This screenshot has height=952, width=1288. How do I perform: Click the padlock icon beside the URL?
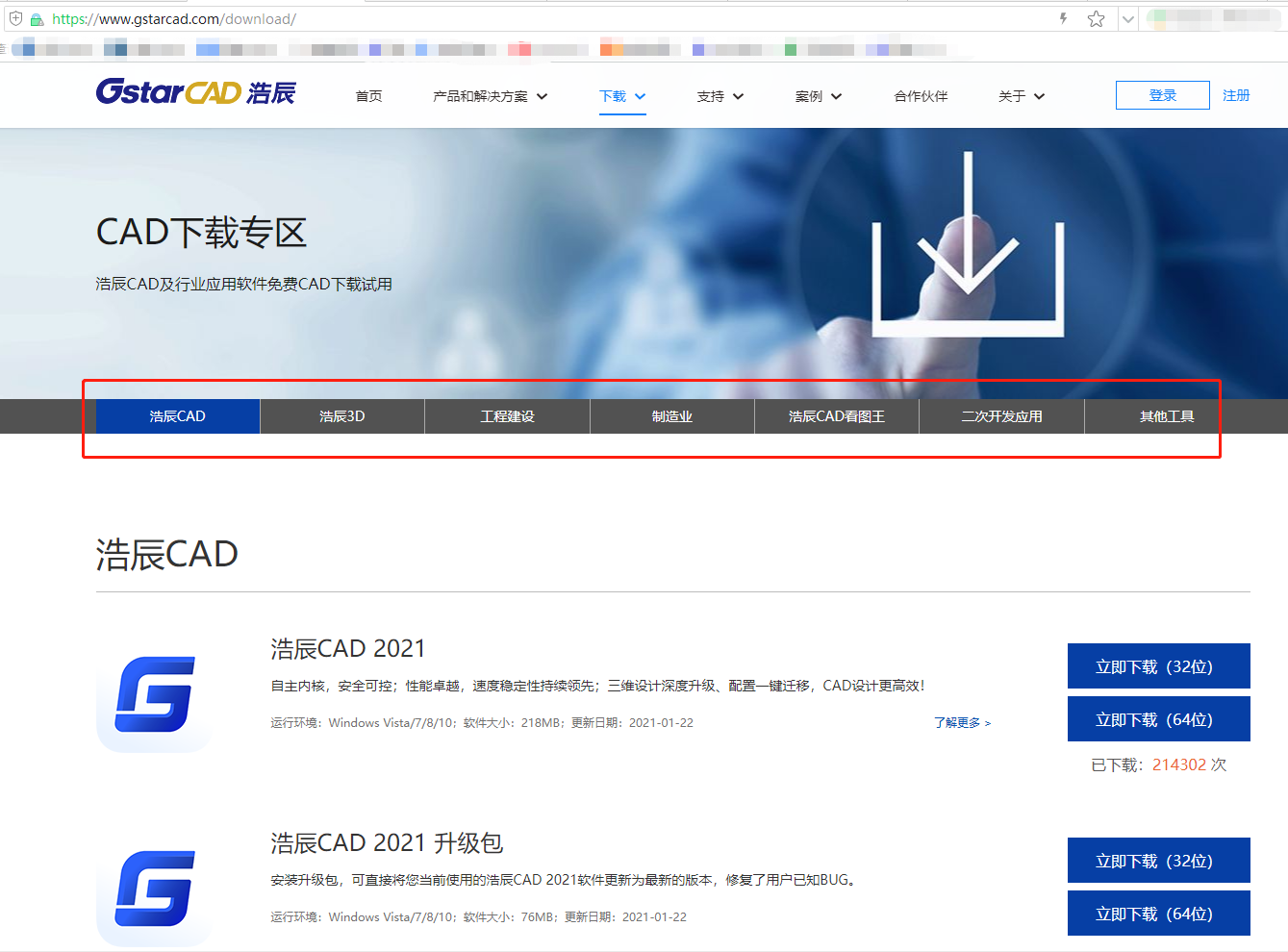(37, 19)
